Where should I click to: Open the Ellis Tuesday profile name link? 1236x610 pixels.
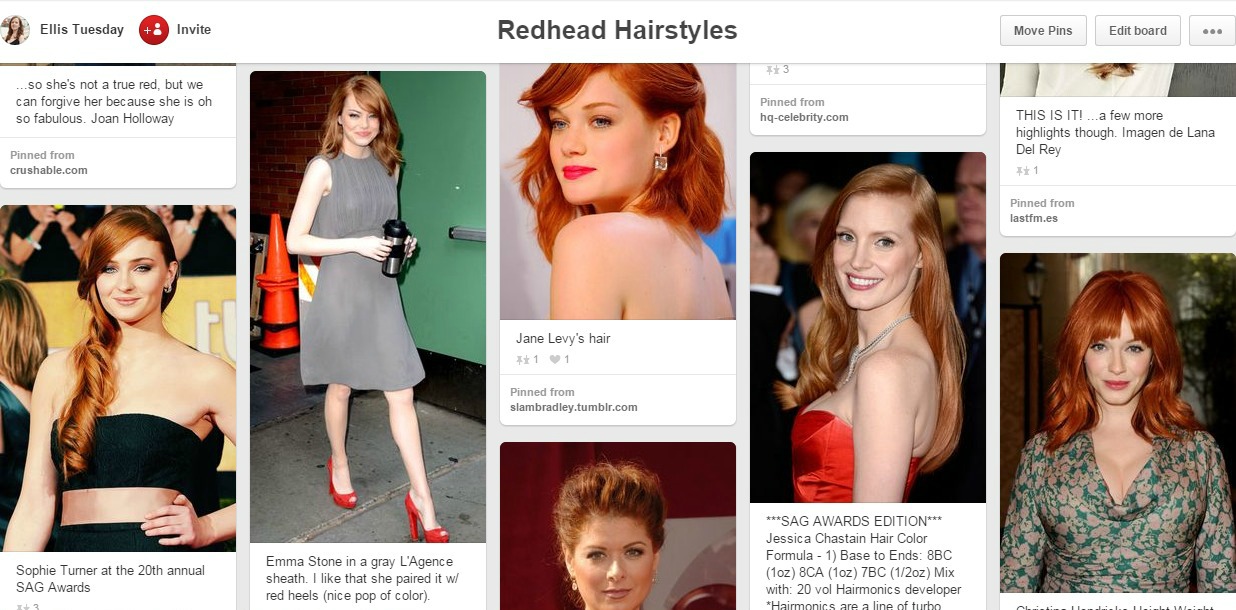click(82, 30)
